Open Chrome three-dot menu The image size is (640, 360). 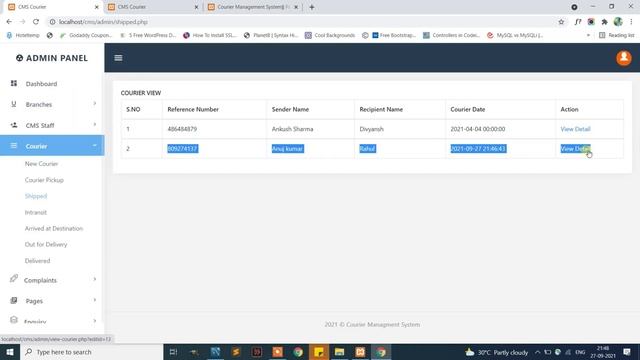631,22
